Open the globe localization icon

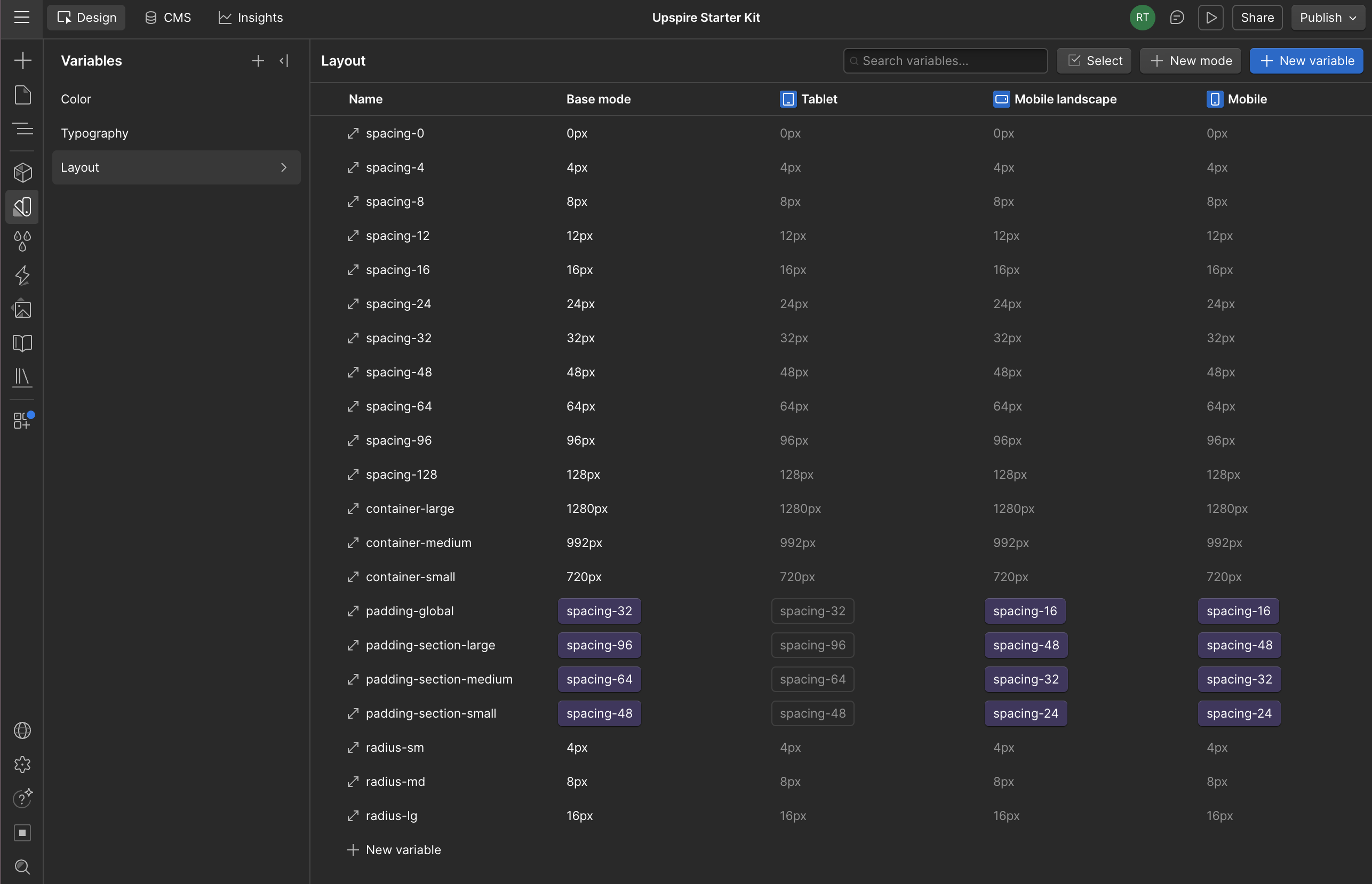(x=22, y=730)
